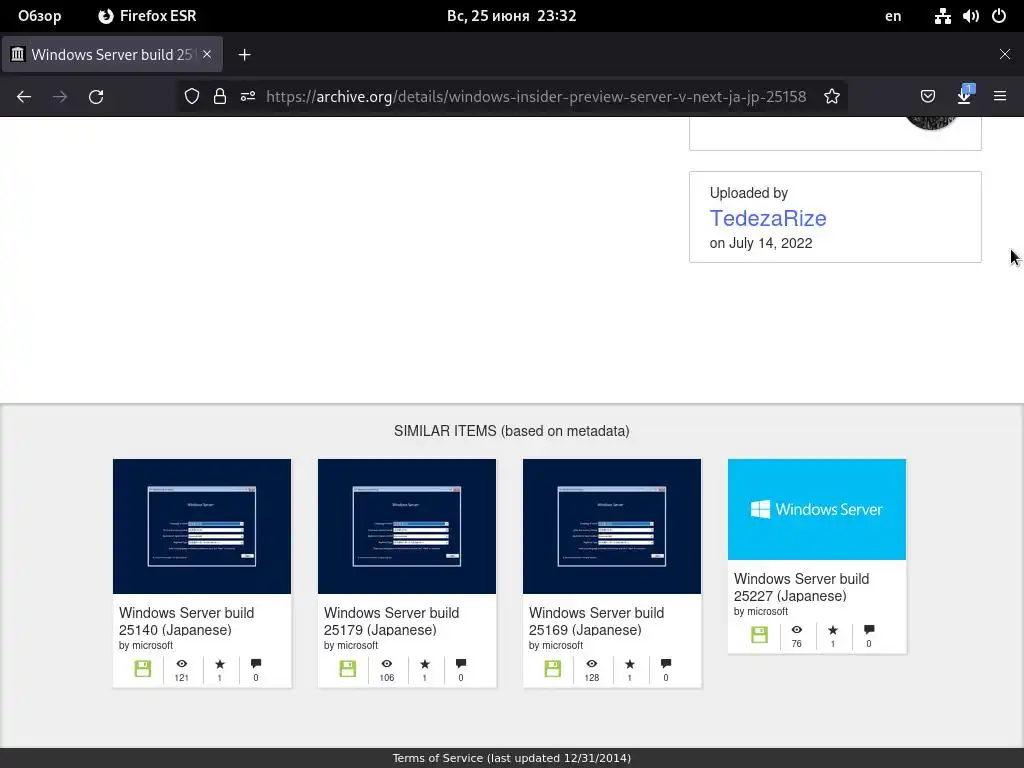Open the volume indicator
Image resolution: width=1024 pixels, height=768 pixels.
[970, 16]
